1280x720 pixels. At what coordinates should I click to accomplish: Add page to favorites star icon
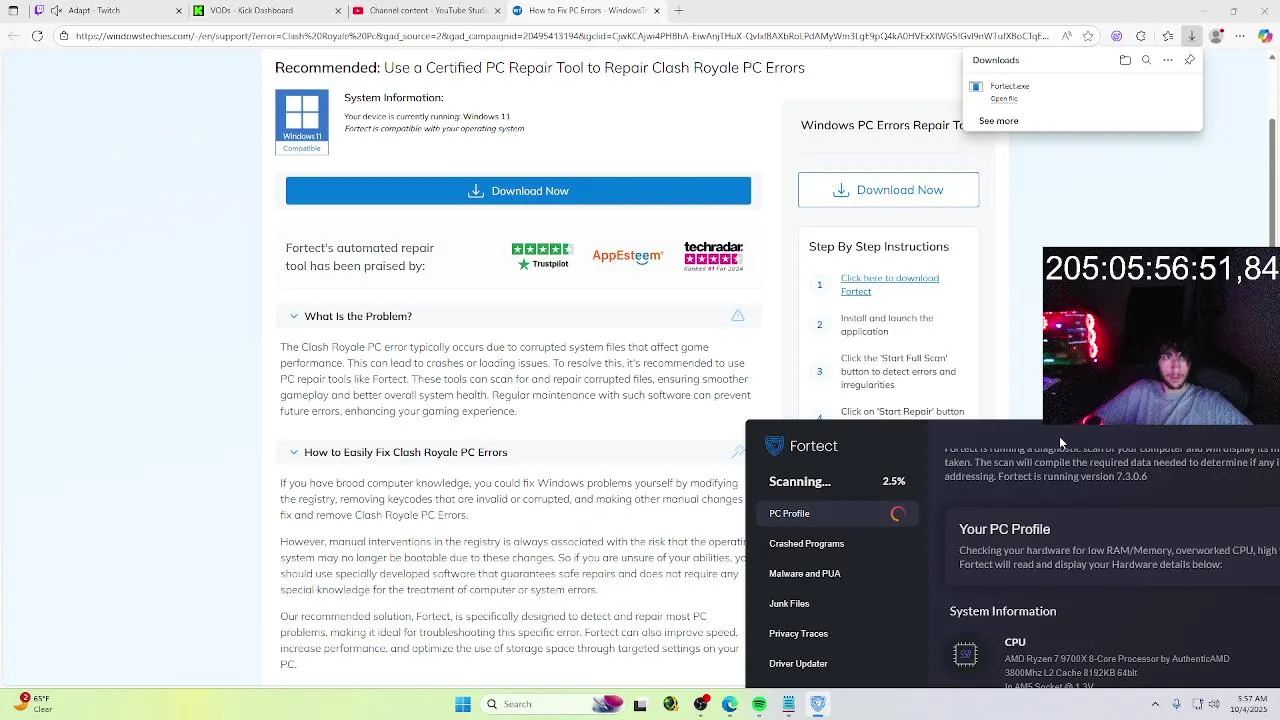pos(1088,36)
